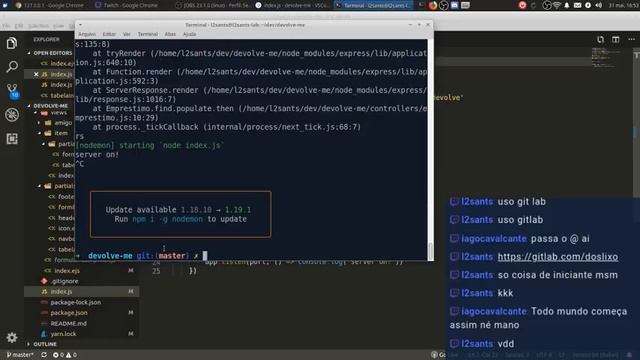Open the Arquivo menu in the terminal
Screen dimensions: 640x360
pyautogui.click(x=87, y=34)
